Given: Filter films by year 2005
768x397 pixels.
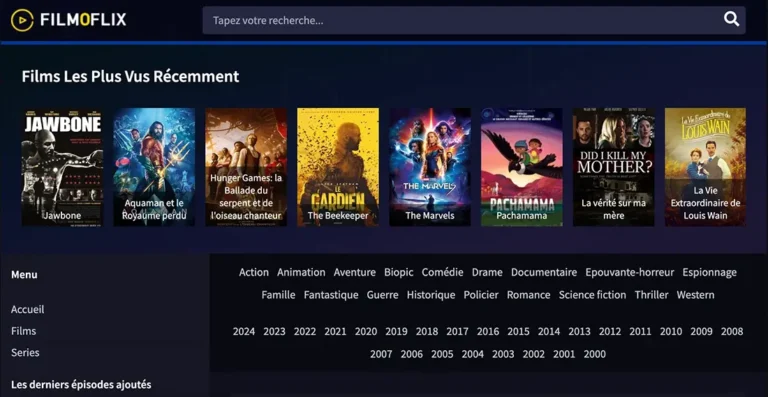Looking at the screenshot, I should pyautogui.click(x=442, y=354).
